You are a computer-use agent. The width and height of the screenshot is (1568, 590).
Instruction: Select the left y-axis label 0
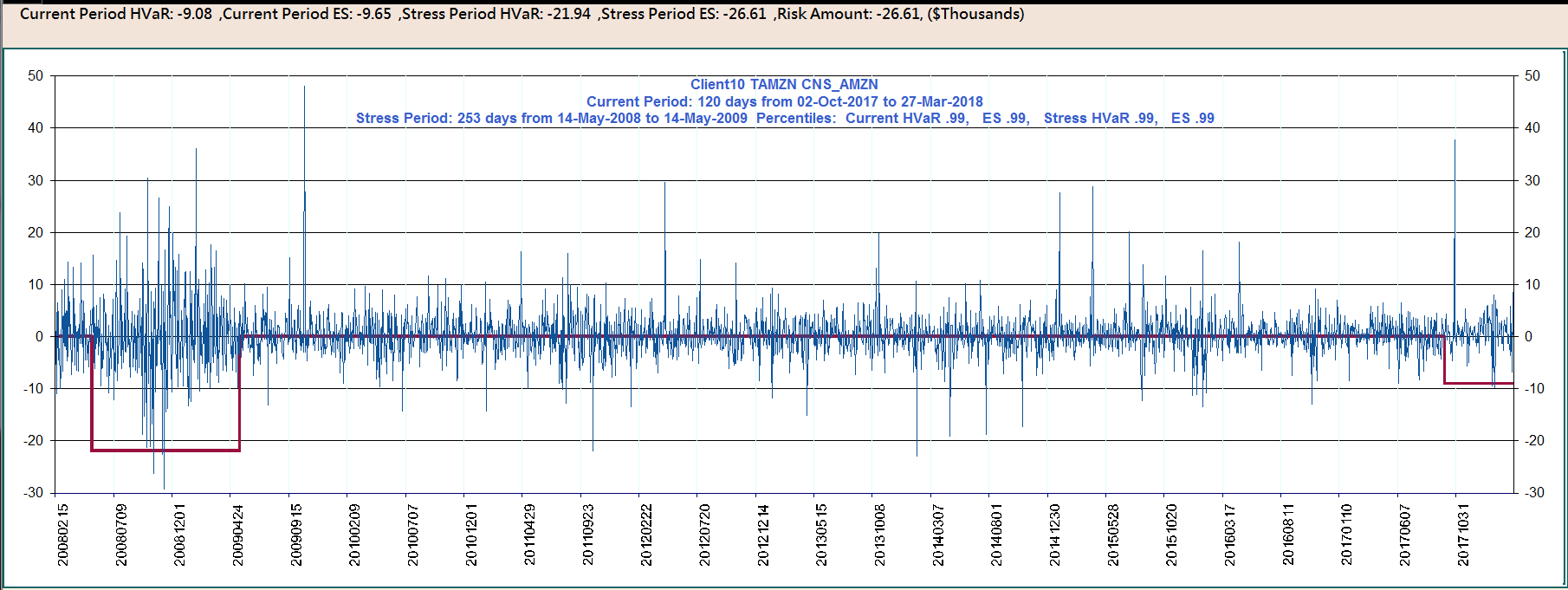pyautogui.click(x=40, y=336)
